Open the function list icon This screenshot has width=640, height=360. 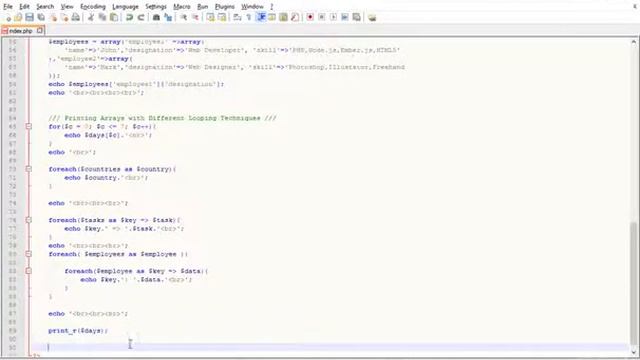pos(295,17)
